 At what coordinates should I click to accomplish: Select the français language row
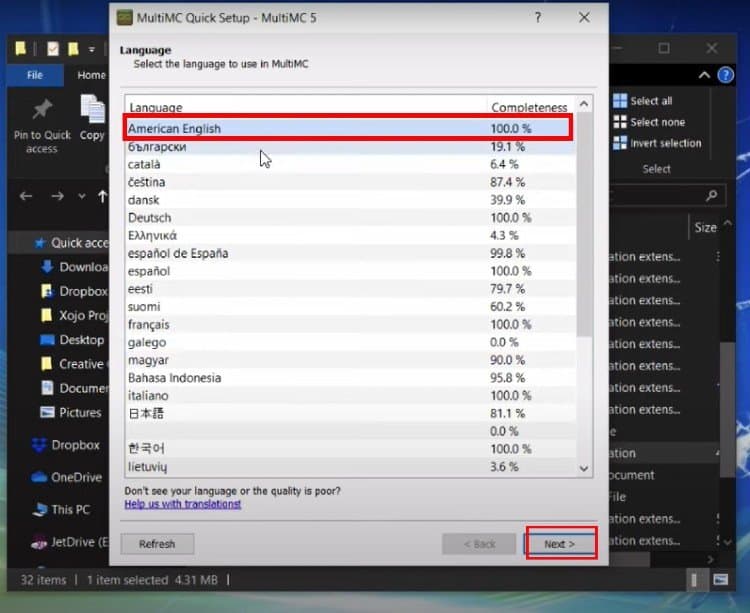point(351,324)
